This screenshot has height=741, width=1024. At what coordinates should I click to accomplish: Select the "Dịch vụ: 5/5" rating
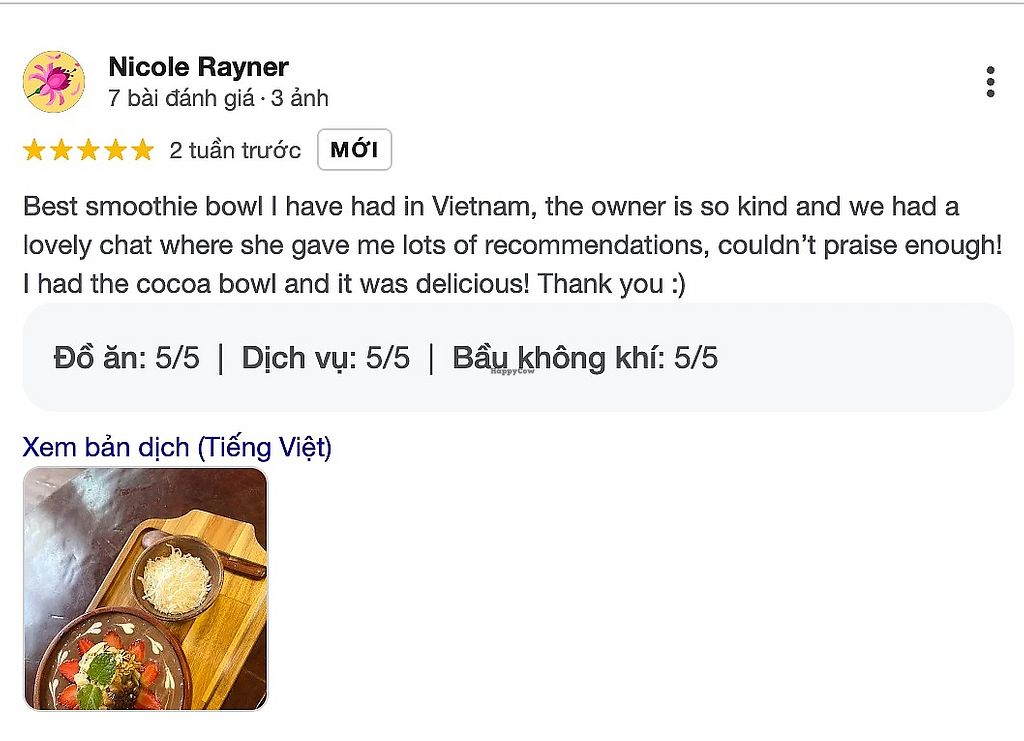tap(326, 358)
